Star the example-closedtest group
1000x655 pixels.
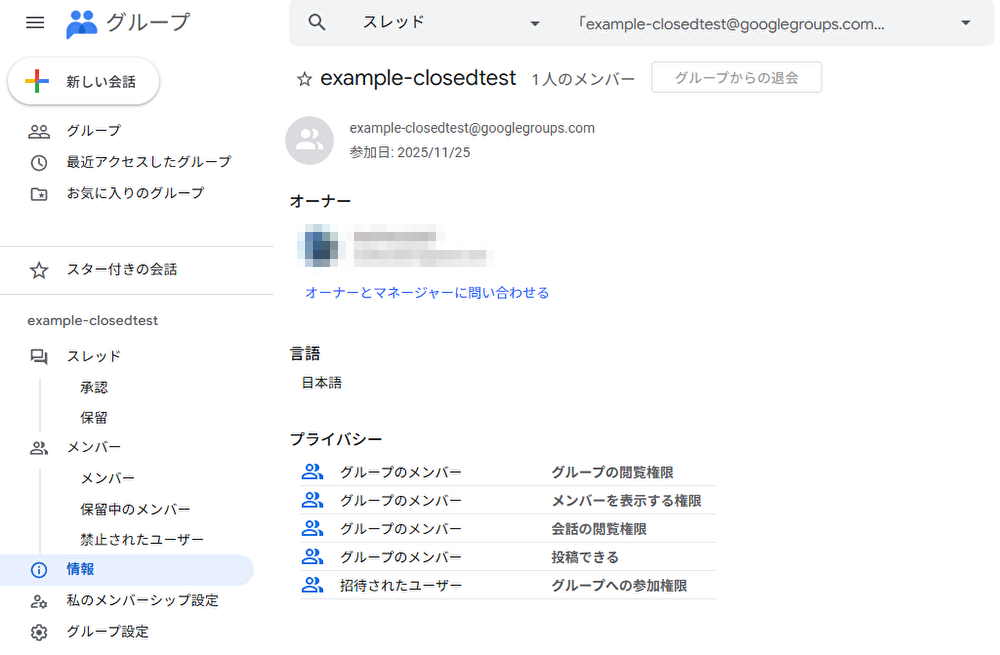tap(304, 79)
